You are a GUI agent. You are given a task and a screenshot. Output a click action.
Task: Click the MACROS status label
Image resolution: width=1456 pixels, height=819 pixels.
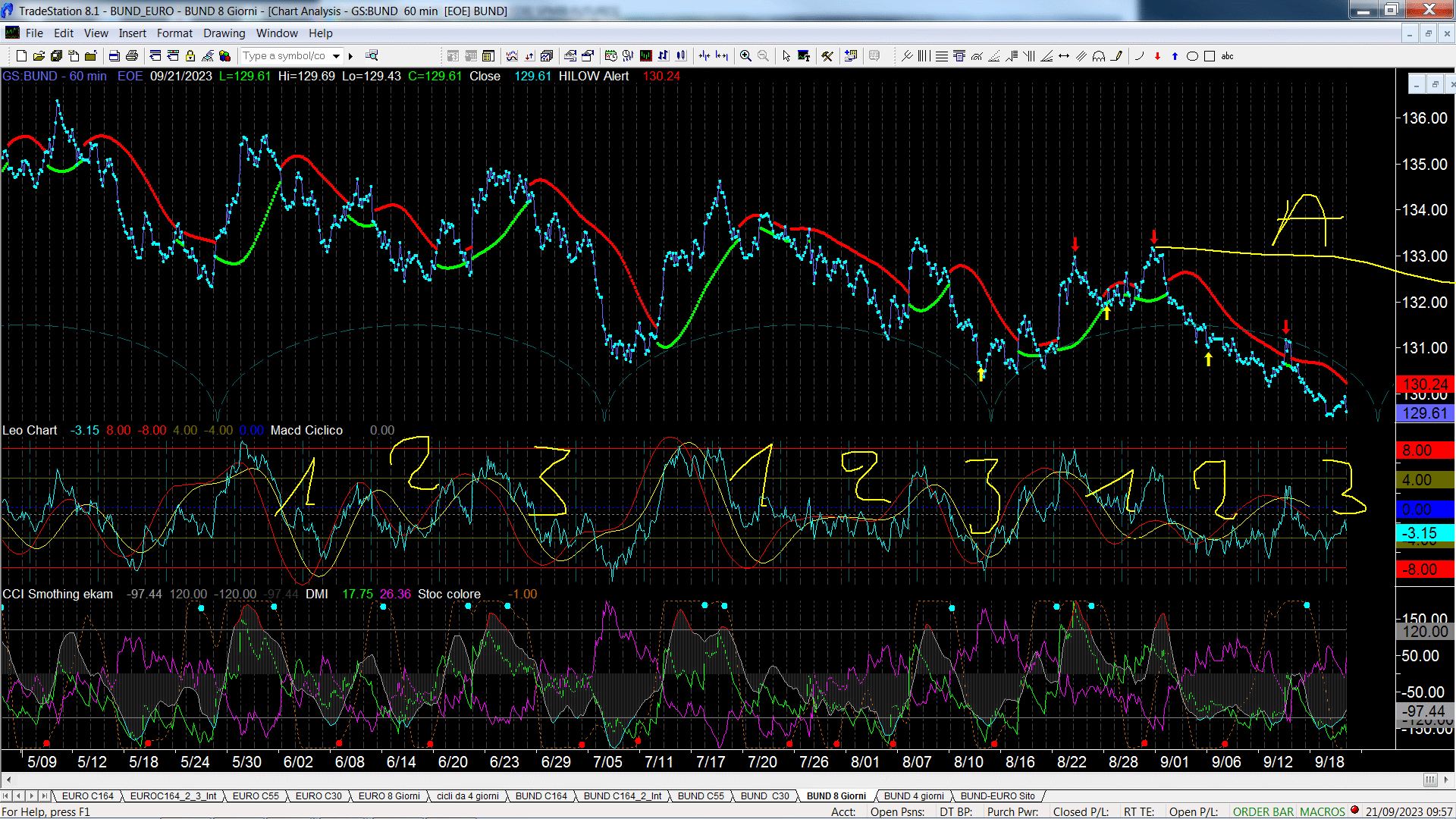[1322, 811]
